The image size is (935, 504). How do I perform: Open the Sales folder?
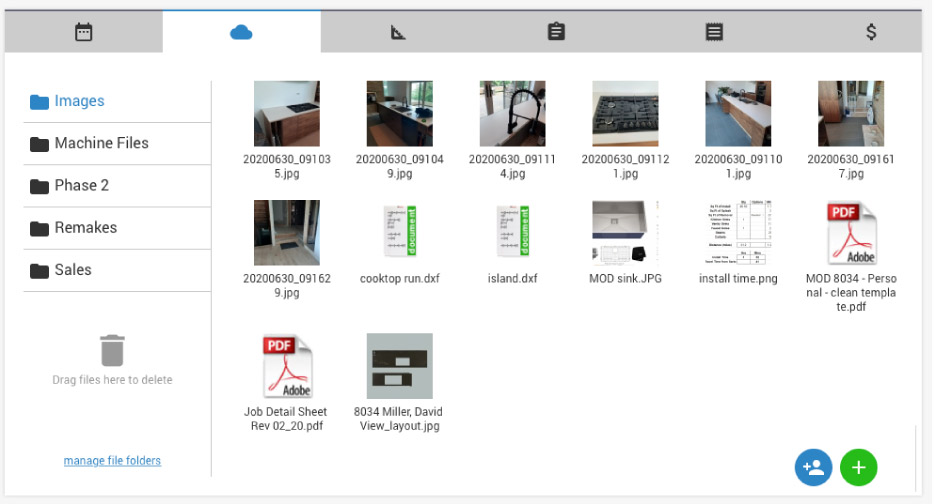(x=117, y=271)
